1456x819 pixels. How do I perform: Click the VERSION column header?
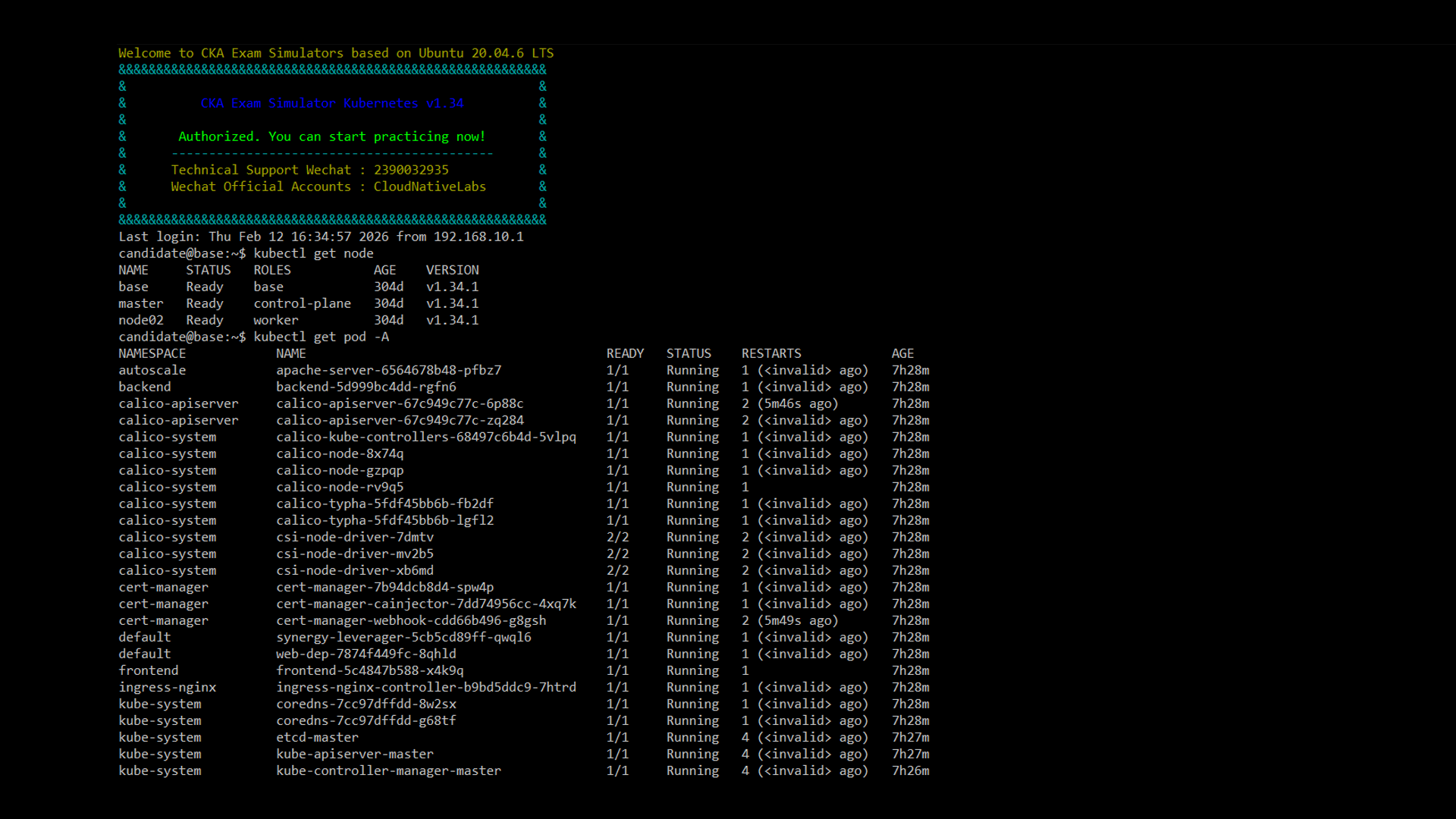point(452,270)
